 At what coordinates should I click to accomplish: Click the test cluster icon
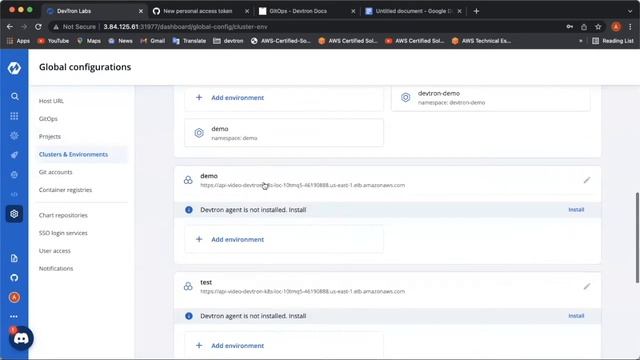pyautogui.click(x=188, y=287)
